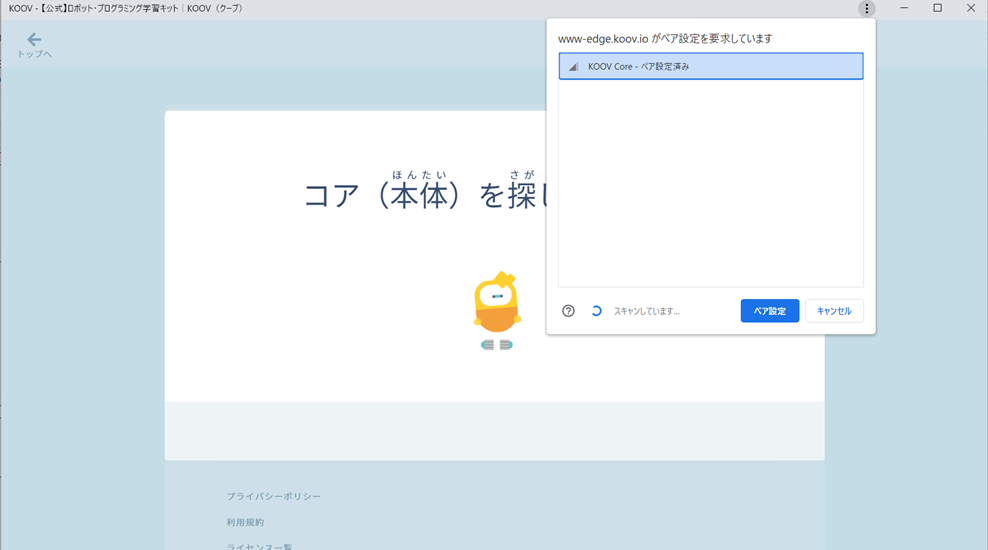
Task: Click the スキャンしています status text
Action: [x=646, y=311]
